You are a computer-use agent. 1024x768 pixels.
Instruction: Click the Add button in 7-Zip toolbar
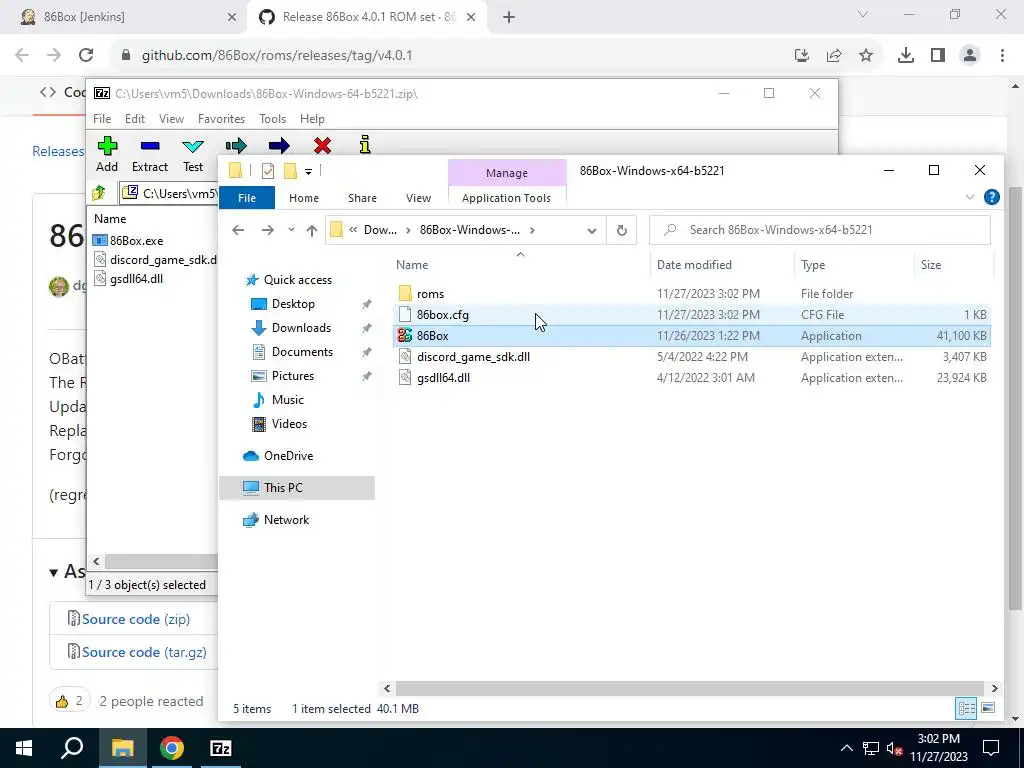point(107,155)
